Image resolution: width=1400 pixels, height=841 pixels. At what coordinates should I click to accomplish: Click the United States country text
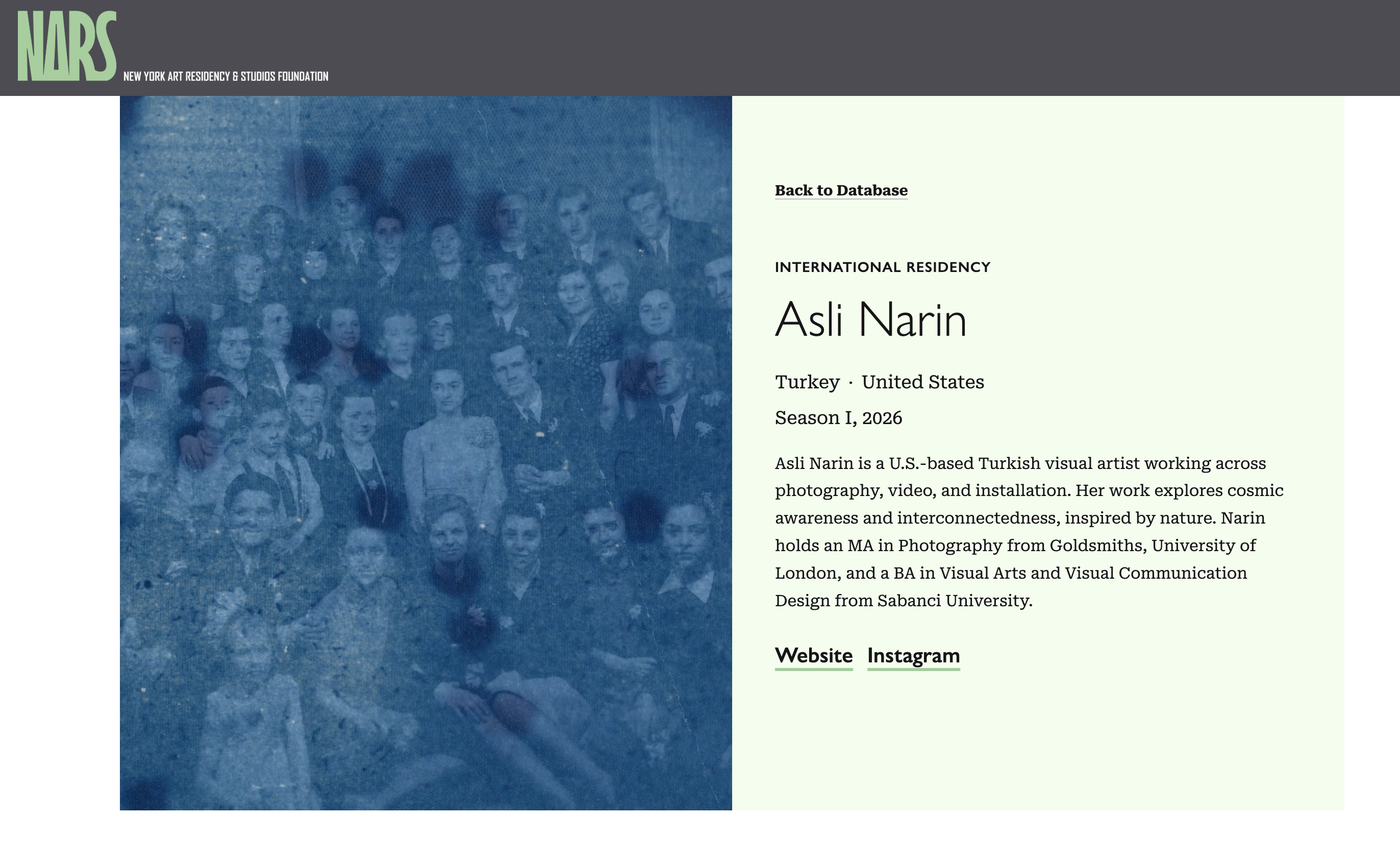922,382
